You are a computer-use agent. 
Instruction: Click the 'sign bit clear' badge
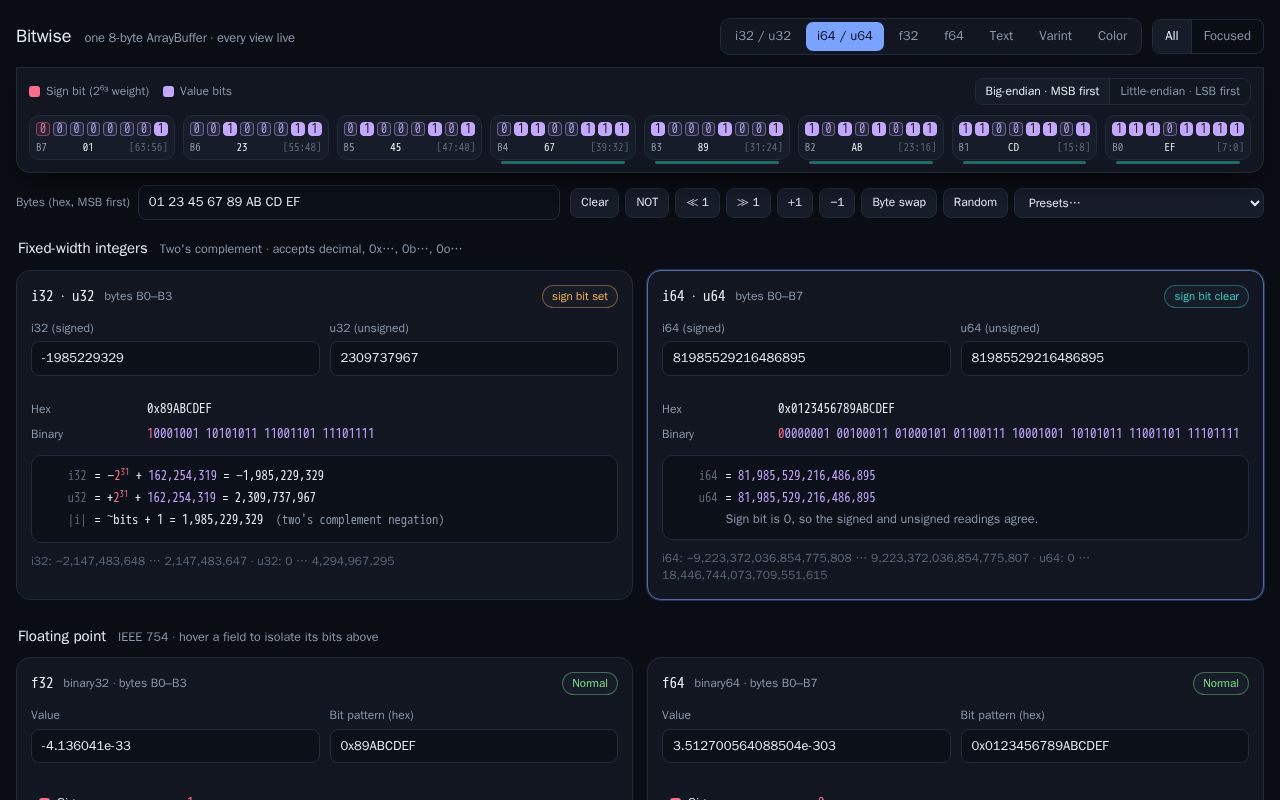1206,296
